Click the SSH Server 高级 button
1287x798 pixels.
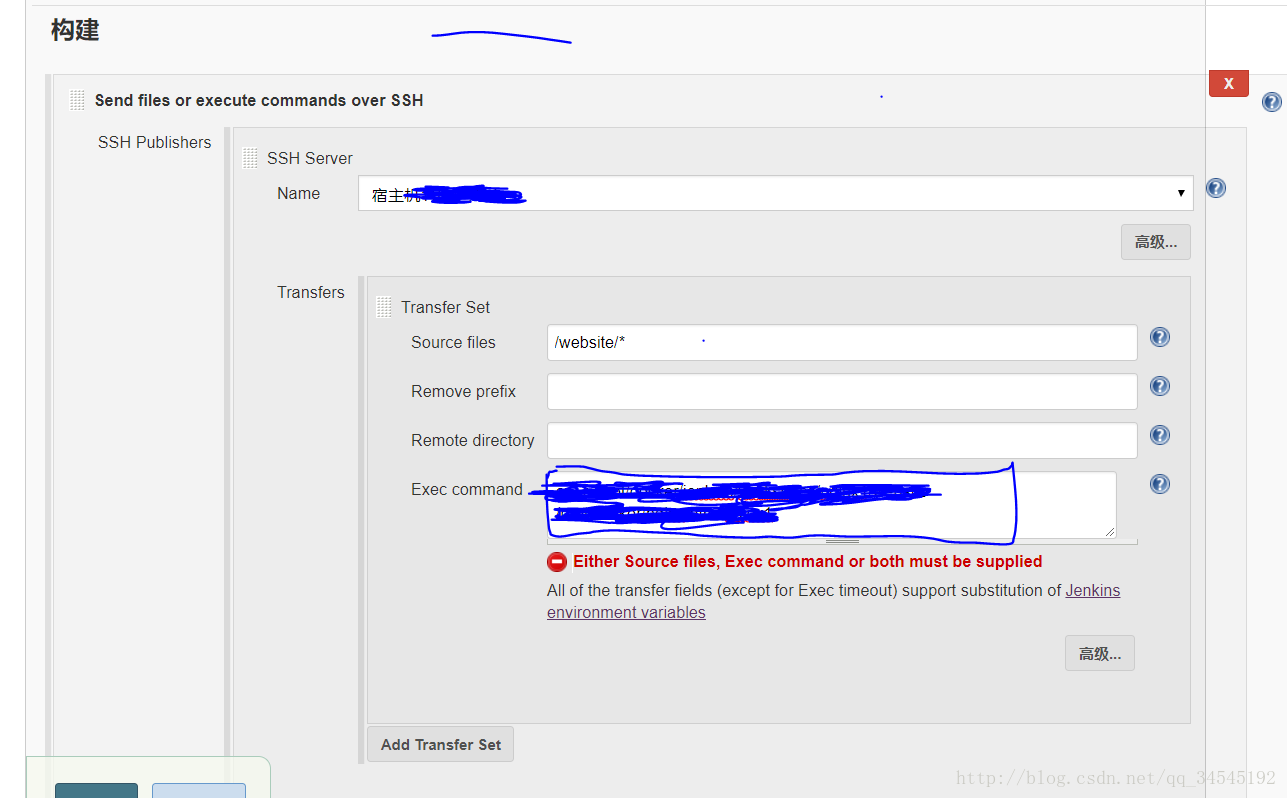(1155, 242)
